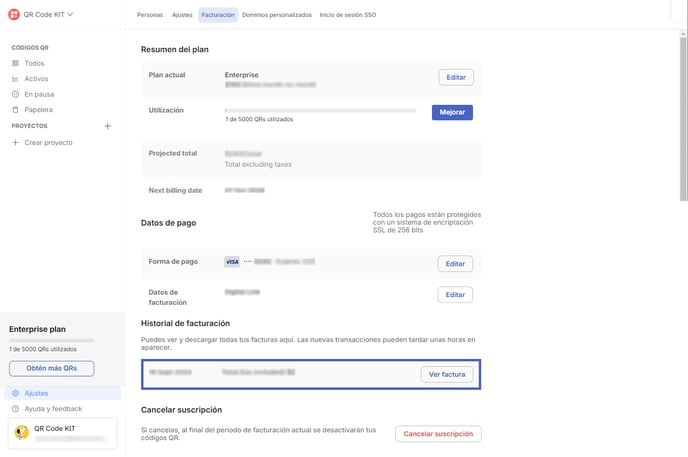Edit Datos de facturación details

click(455, 295)
